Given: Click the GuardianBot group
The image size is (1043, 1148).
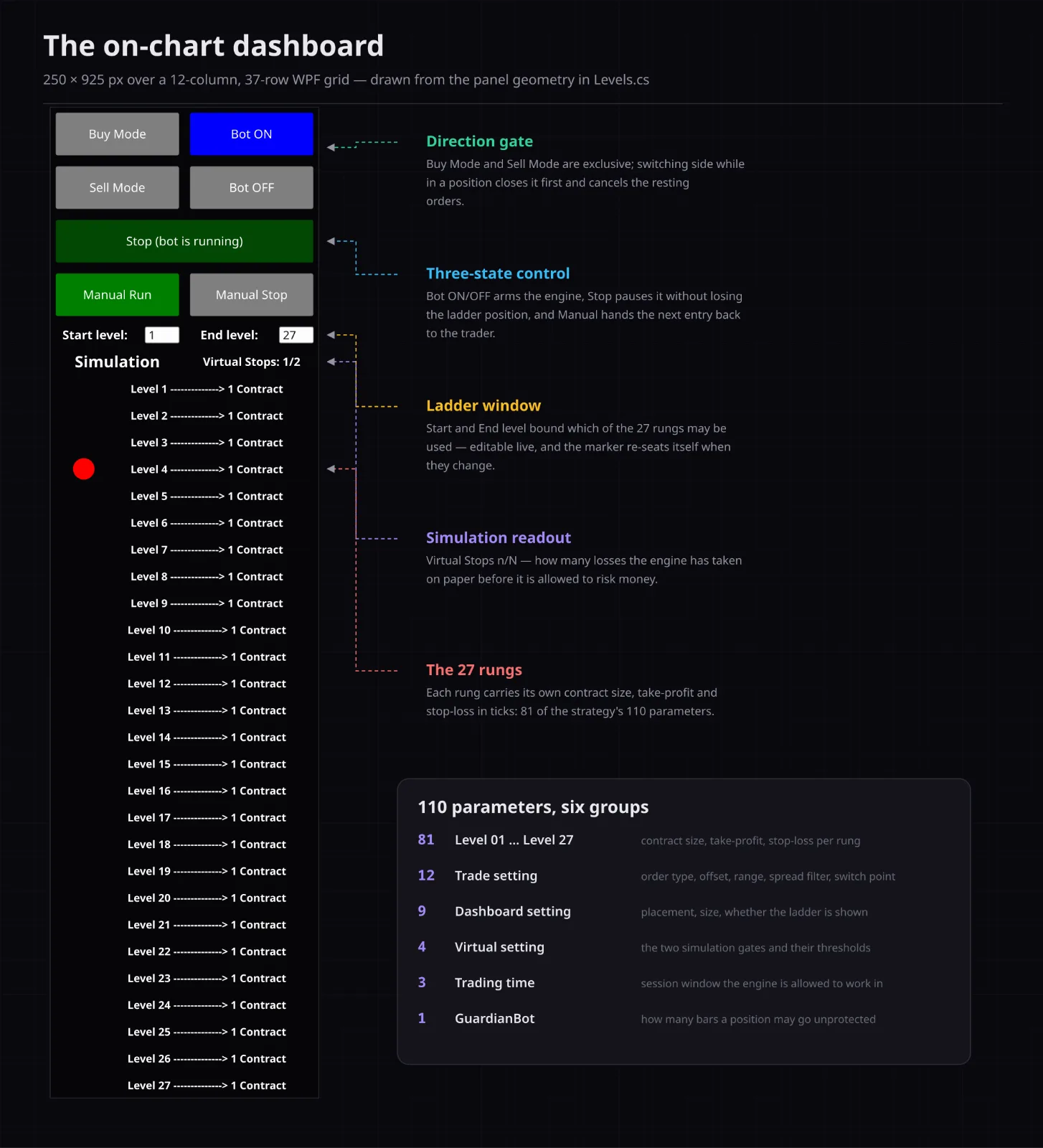Looking at the screenshot, I should click(495, 1019).
